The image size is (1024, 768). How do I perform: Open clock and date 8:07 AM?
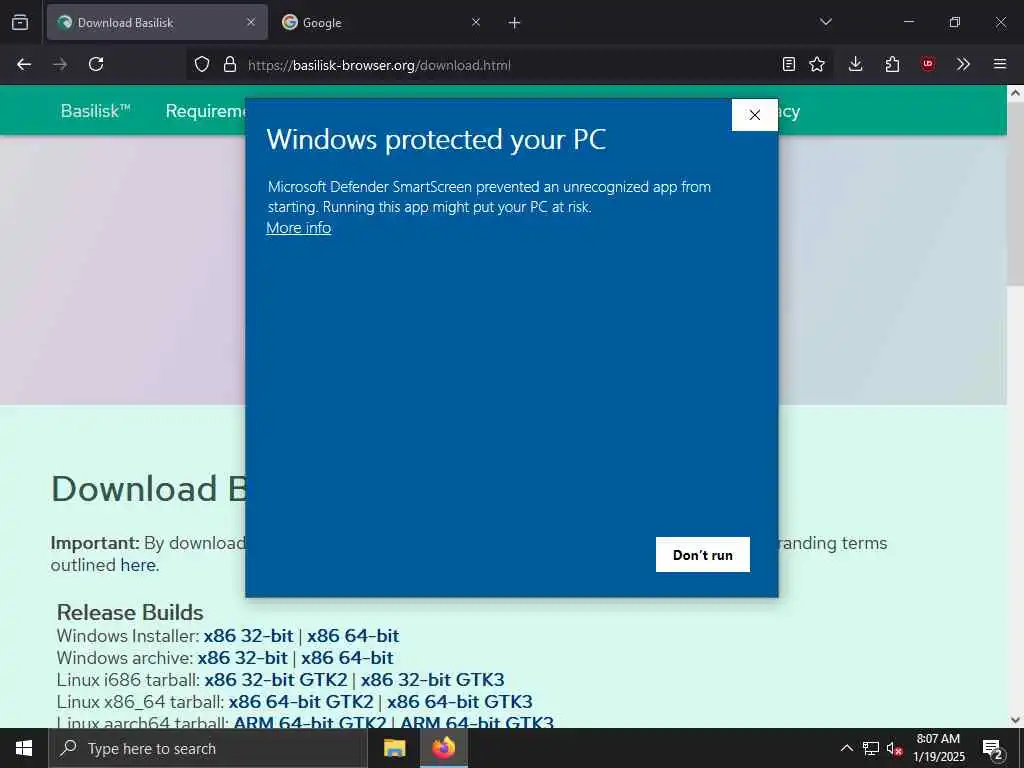tap(938, 748)
